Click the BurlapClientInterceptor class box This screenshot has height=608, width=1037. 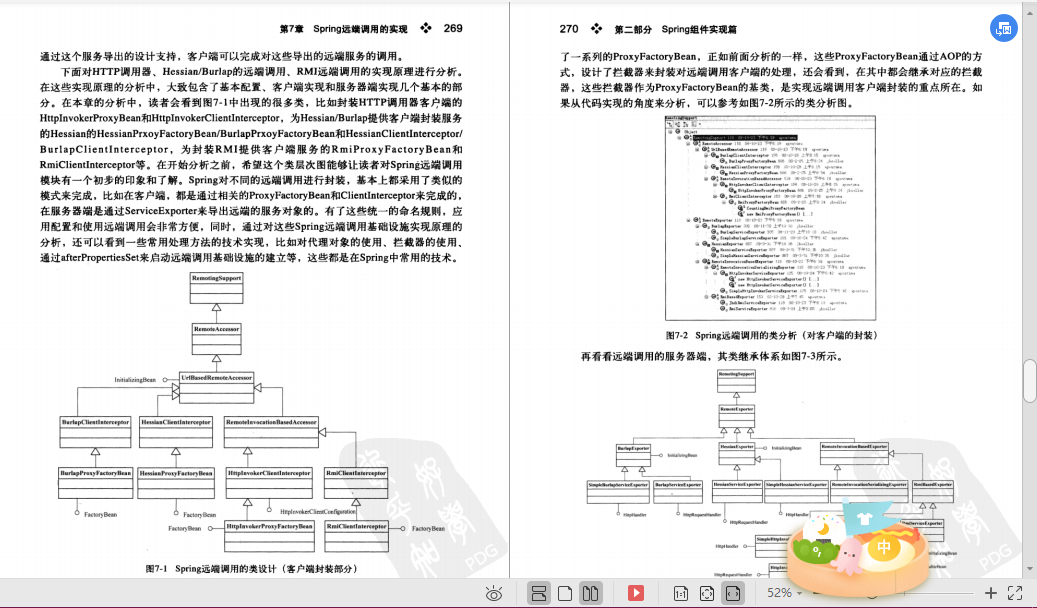click(96, 432)
